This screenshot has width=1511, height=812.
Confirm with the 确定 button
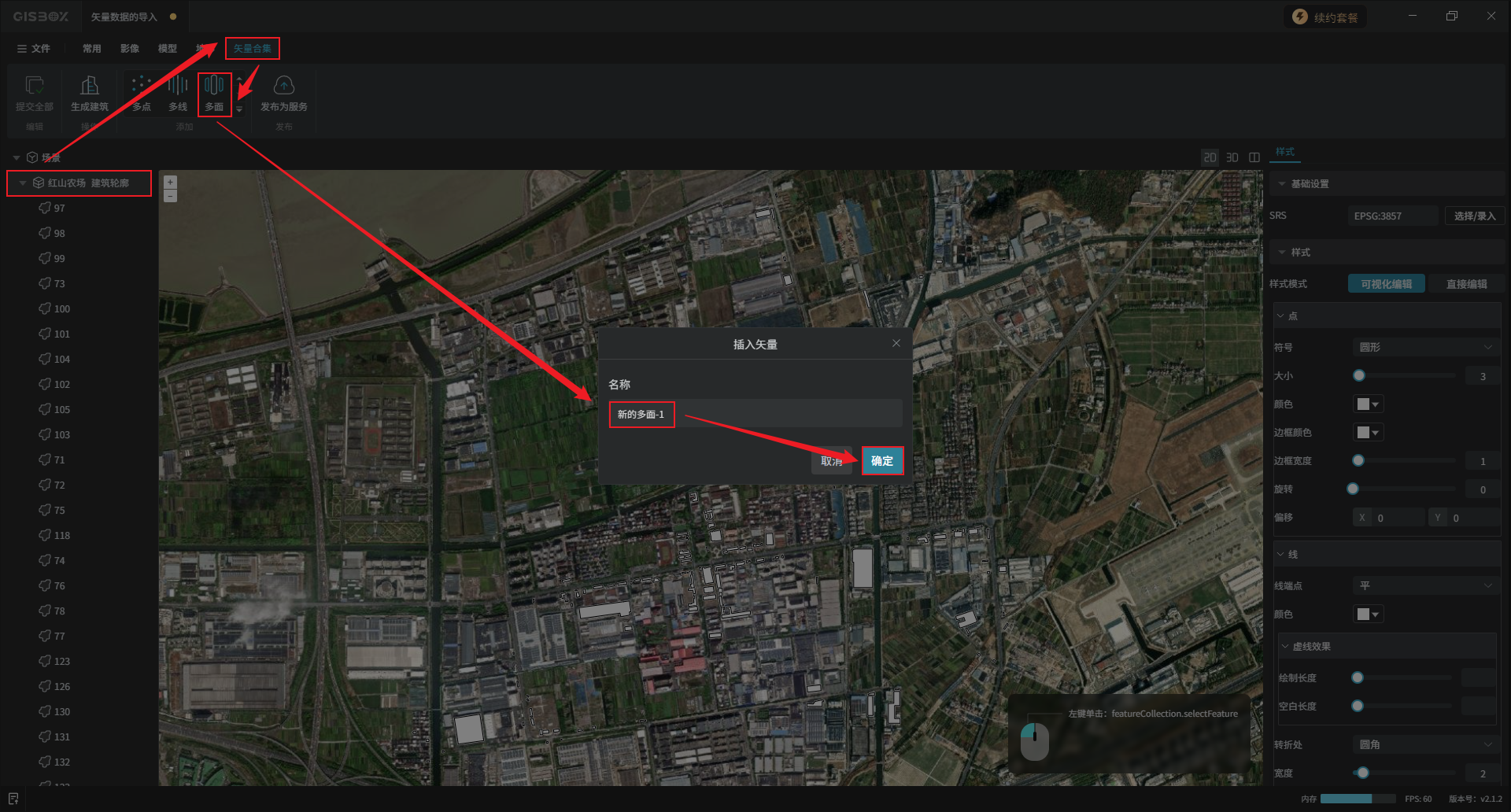[x=882, y=461]
